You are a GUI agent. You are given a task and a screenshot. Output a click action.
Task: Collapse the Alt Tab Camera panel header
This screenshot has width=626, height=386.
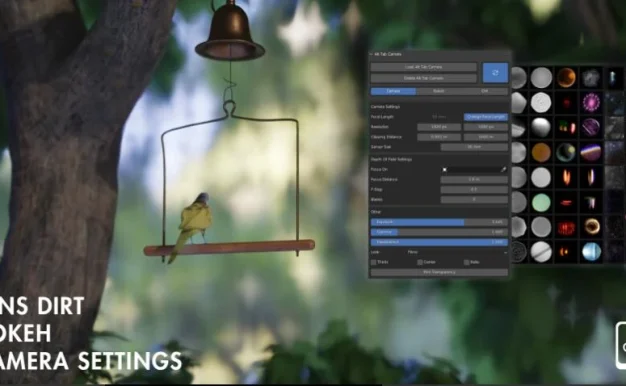[371, 54]
